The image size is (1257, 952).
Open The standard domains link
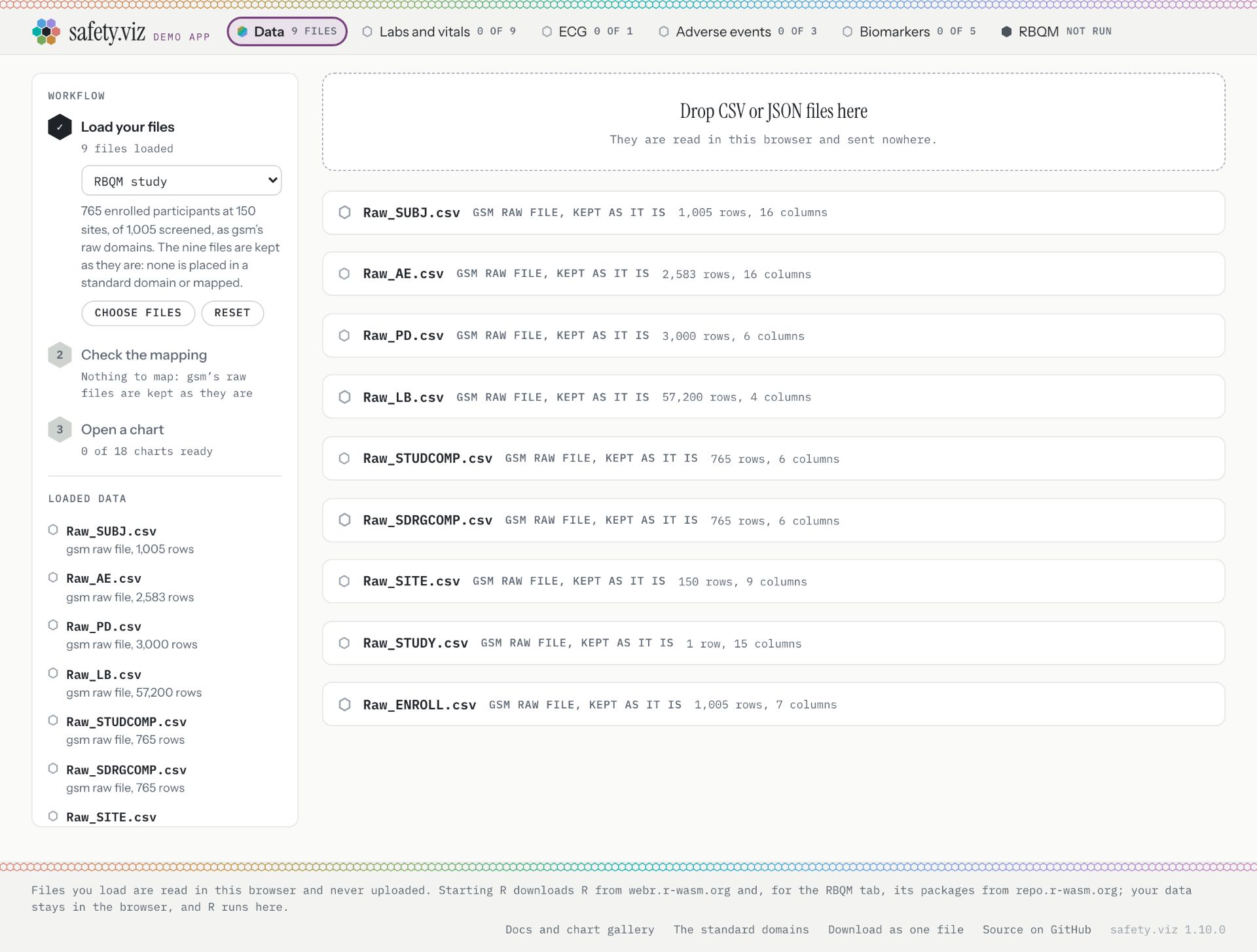point(741,930)
